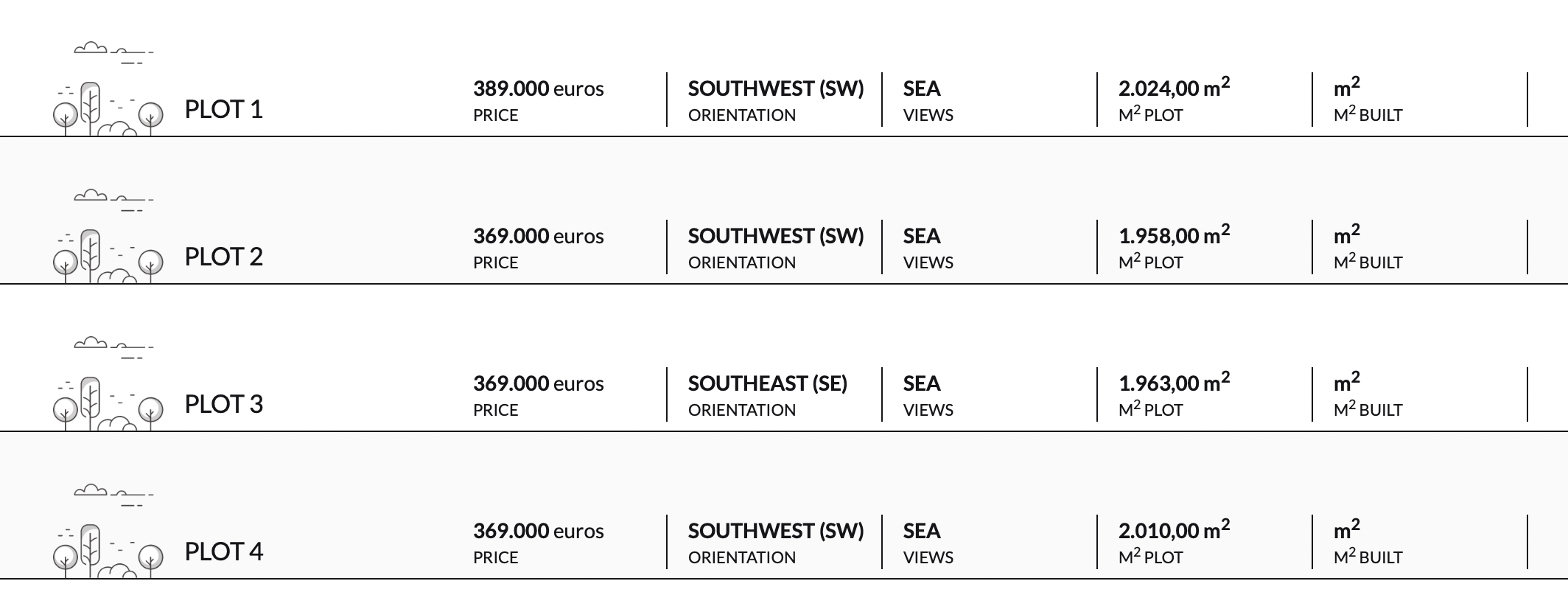The image size is (1568, 609).
Task: Click Plot 3 price of 369.000 euros
Action: [539, 383]
